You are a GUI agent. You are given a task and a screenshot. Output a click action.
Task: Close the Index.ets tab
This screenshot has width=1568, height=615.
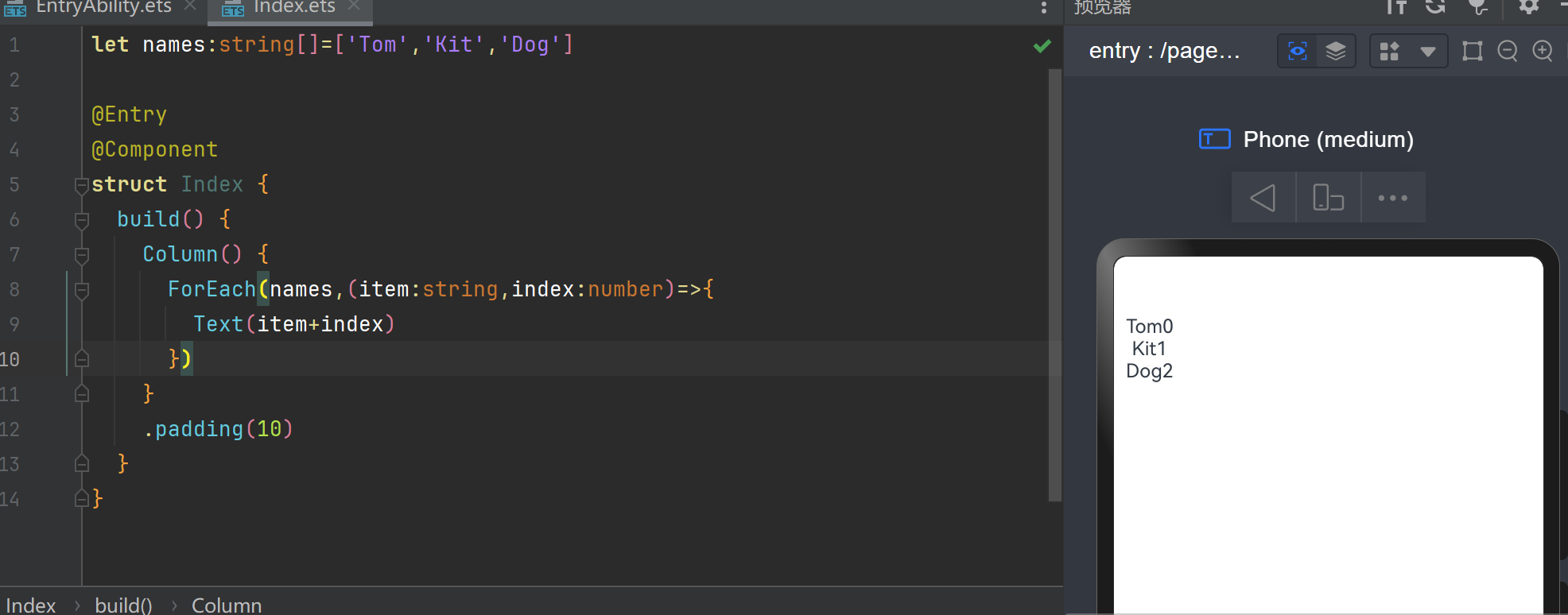coord(355,6)
